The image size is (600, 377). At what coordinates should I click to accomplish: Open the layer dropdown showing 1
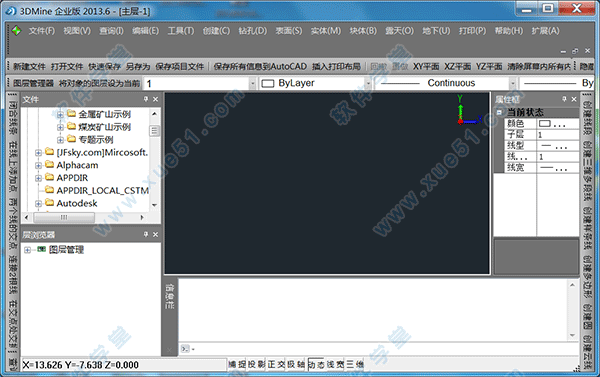(252, 83)
